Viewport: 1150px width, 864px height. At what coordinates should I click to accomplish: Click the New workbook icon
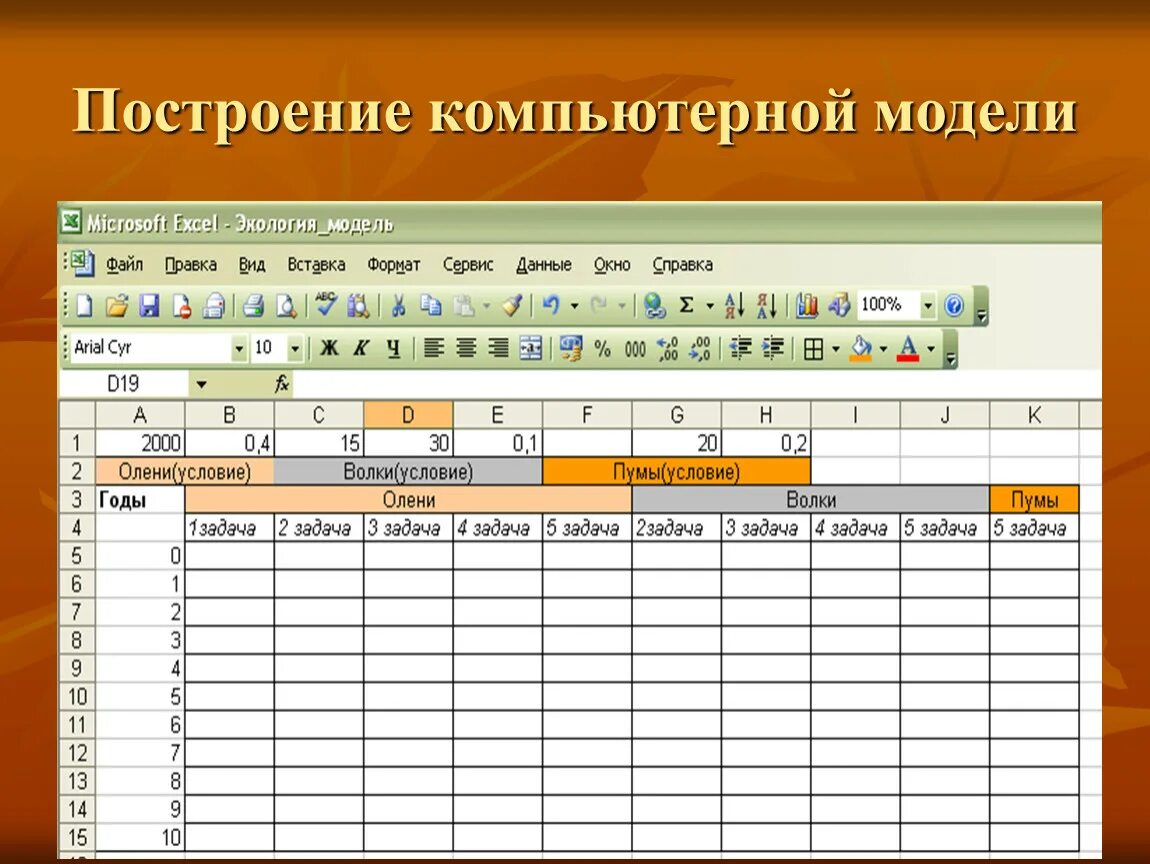[x=84, y=306]
